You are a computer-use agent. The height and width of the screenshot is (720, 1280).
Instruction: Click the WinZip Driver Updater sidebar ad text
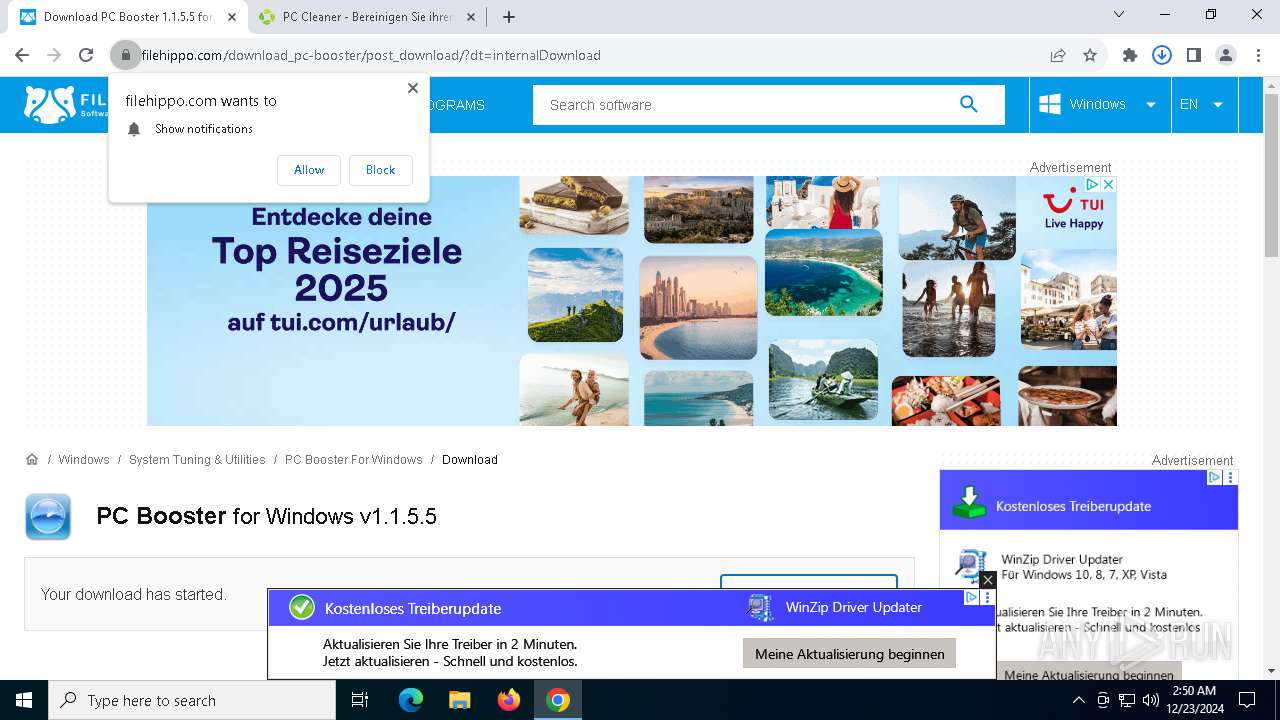pos(1062,559)
